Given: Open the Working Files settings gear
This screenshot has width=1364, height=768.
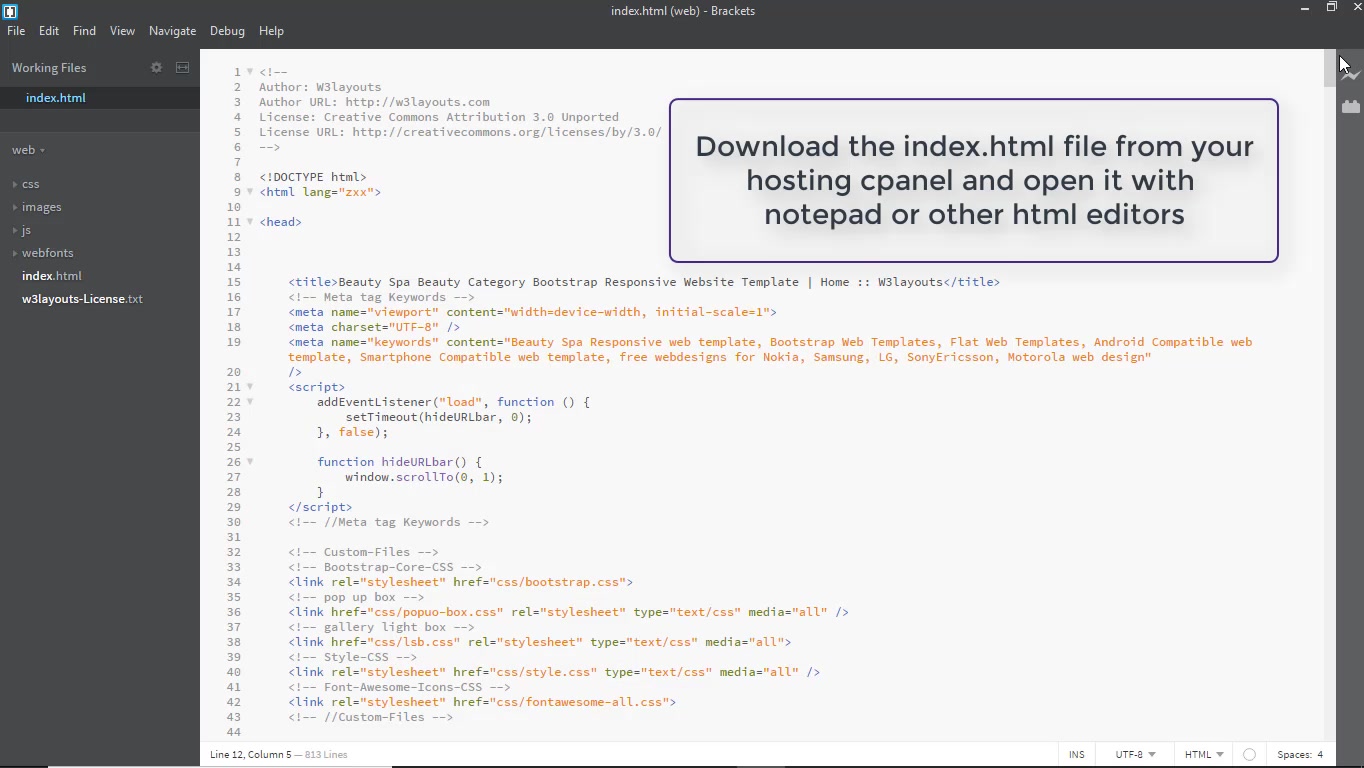Looking at the screenshot, I should [x=156, y=67].
